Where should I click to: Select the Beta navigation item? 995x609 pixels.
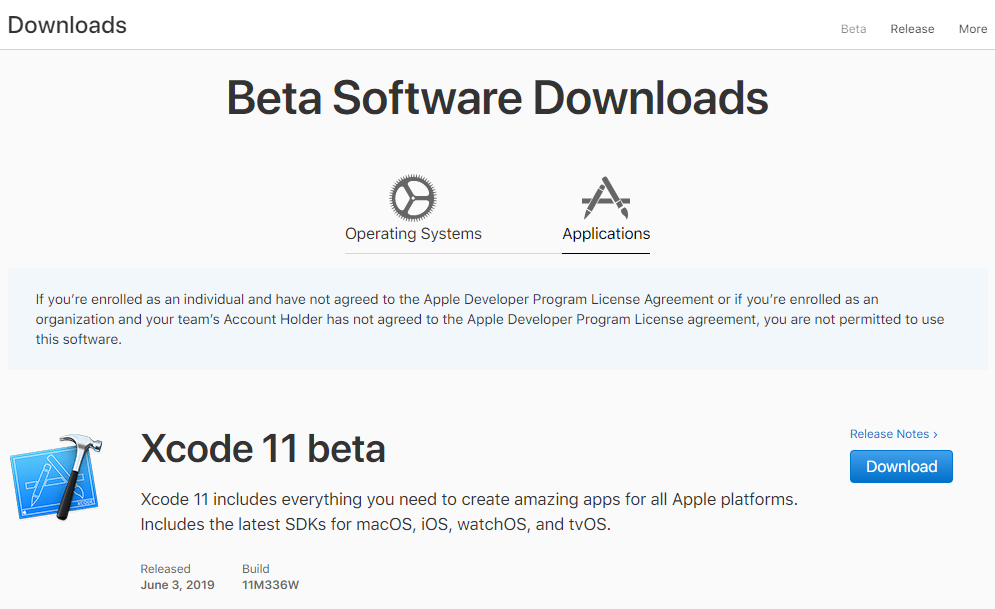point(853,29)
